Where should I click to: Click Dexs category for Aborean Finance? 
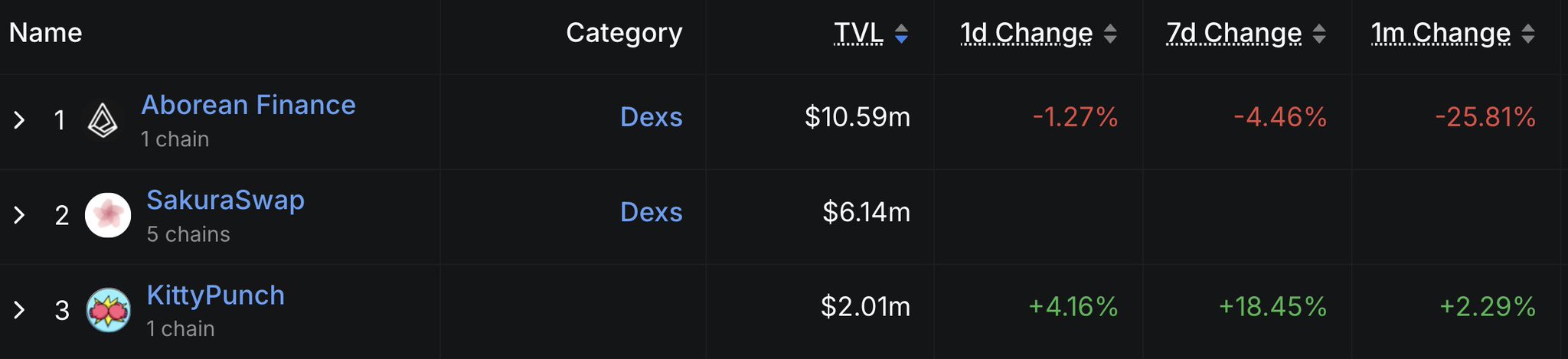[651, 117]
